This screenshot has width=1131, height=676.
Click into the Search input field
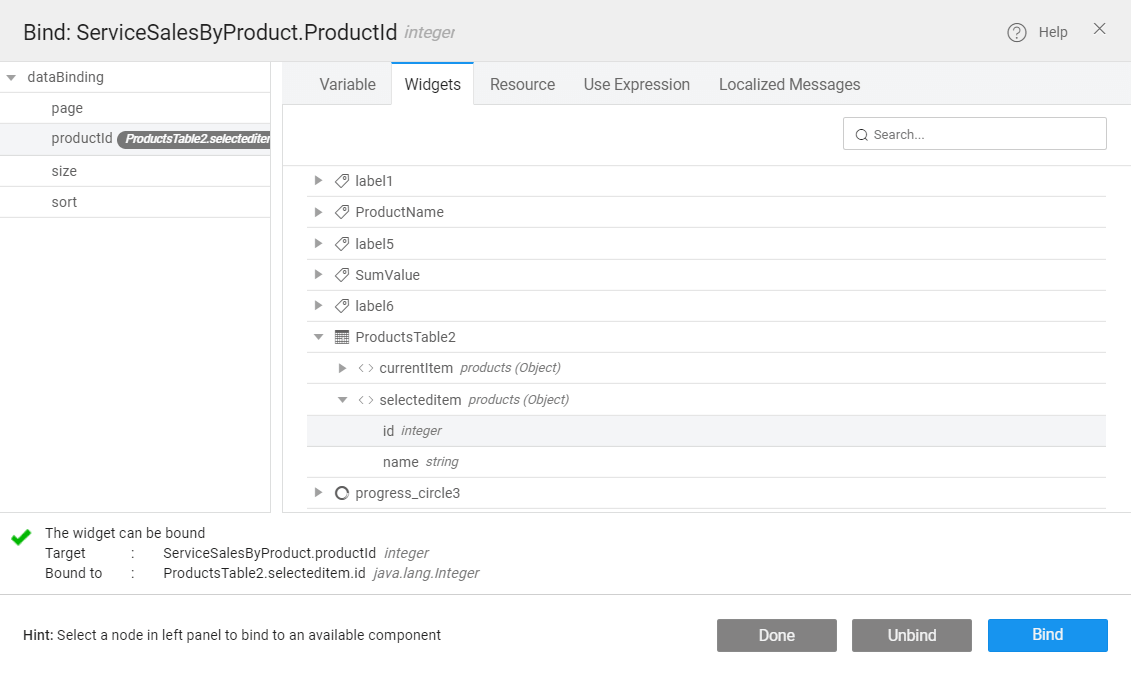[x=985, y=134]
